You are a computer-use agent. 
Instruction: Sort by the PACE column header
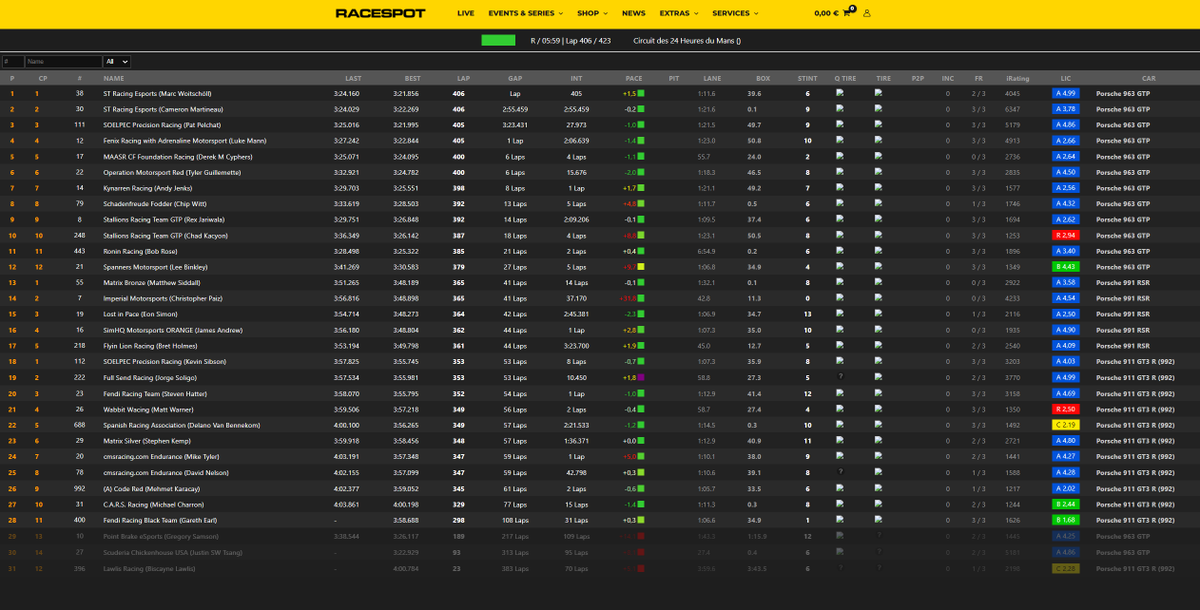tap(634, 78)
